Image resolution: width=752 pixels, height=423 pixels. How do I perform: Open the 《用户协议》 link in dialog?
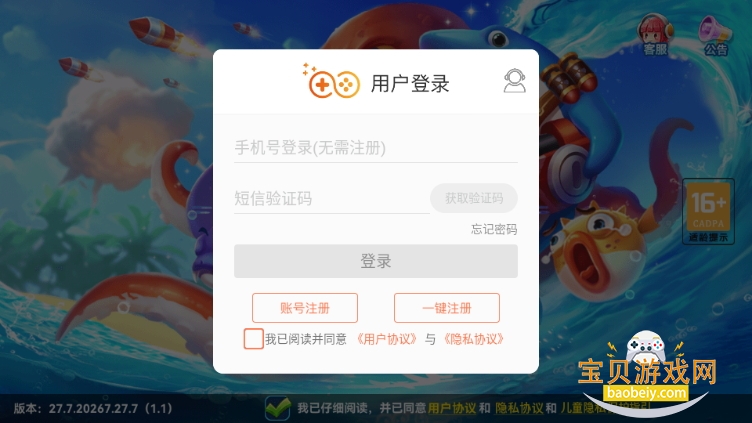(387, 339)
